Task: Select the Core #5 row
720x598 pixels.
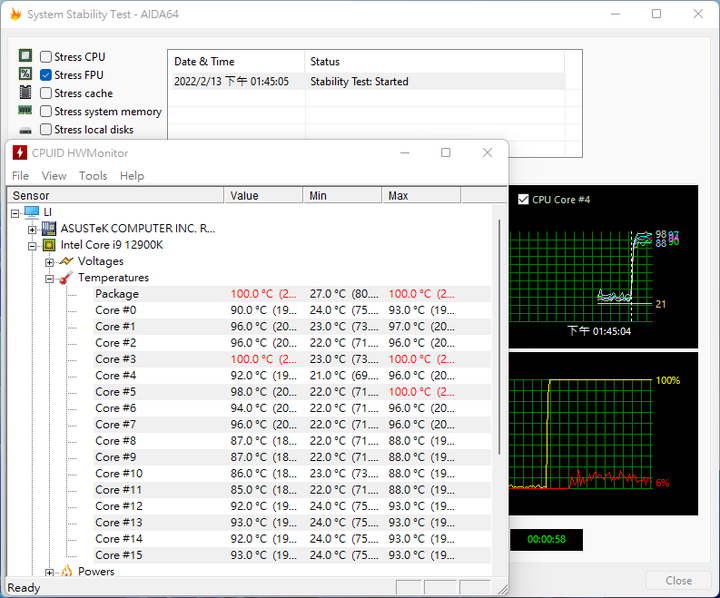Action: pyautogui.click(x=292, y=392)
